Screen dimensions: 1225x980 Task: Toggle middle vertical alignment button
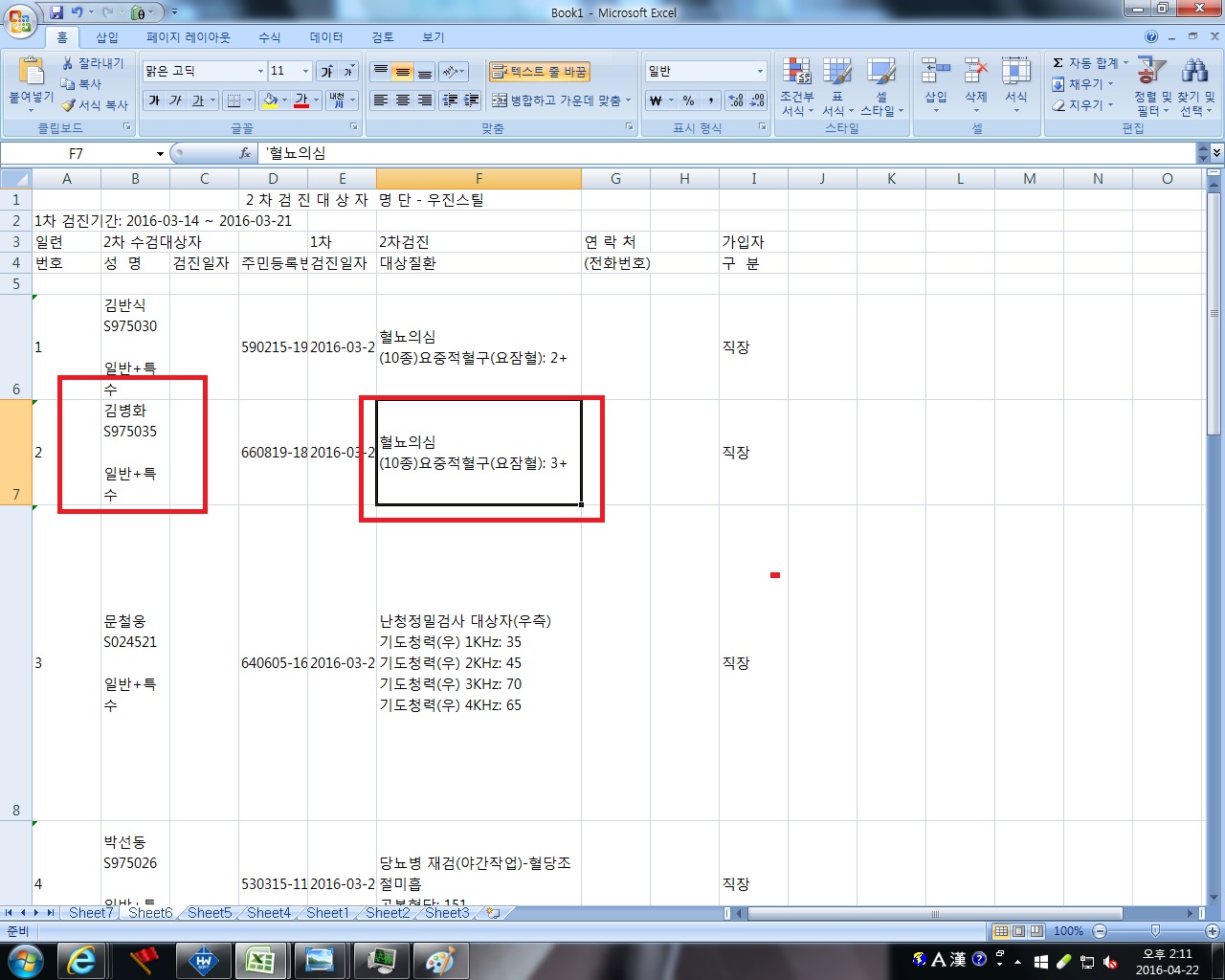coord(403,73)
